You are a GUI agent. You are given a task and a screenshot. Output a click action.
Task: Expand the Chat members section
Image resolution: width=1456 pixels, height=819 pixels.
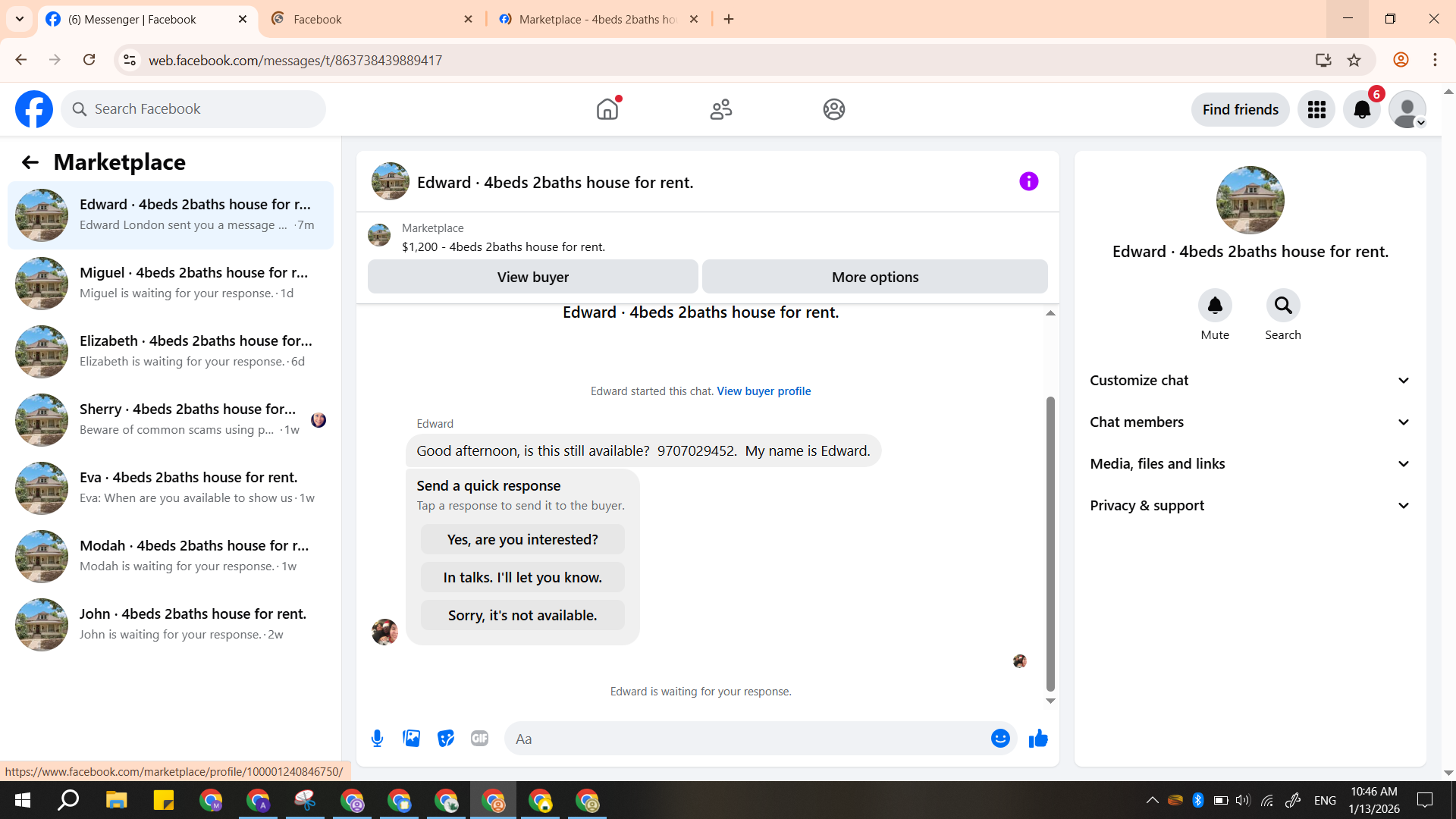point(1250,422)
